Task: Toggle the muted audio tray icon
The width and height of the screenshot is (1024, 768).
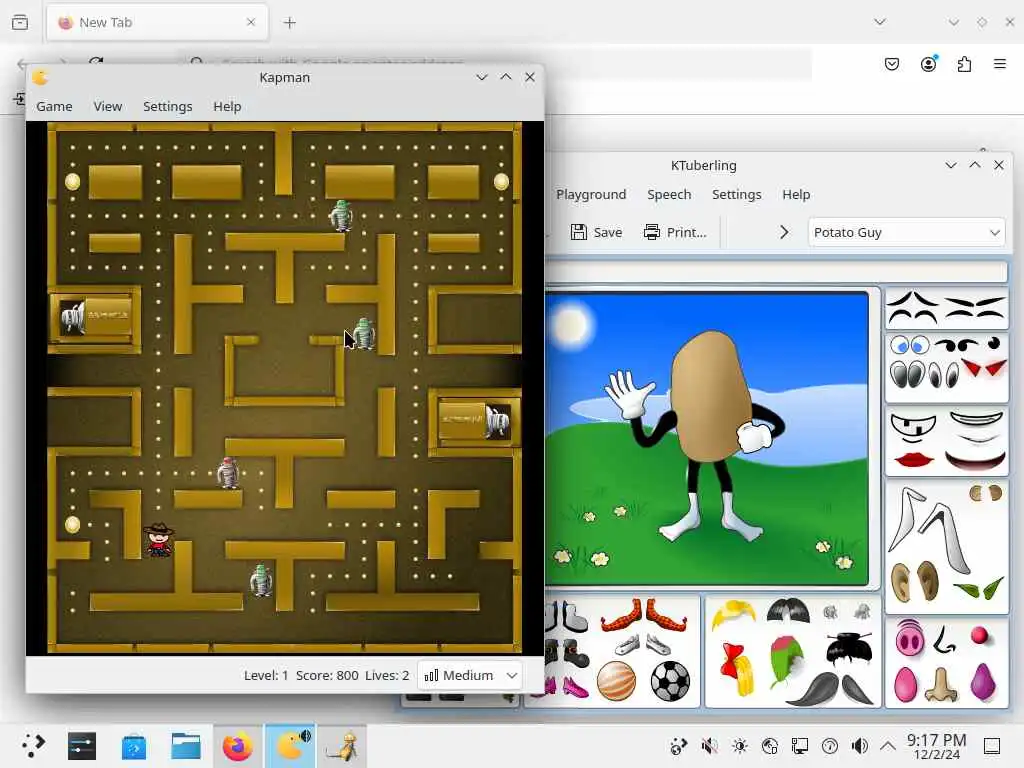Action: [709, 746]
